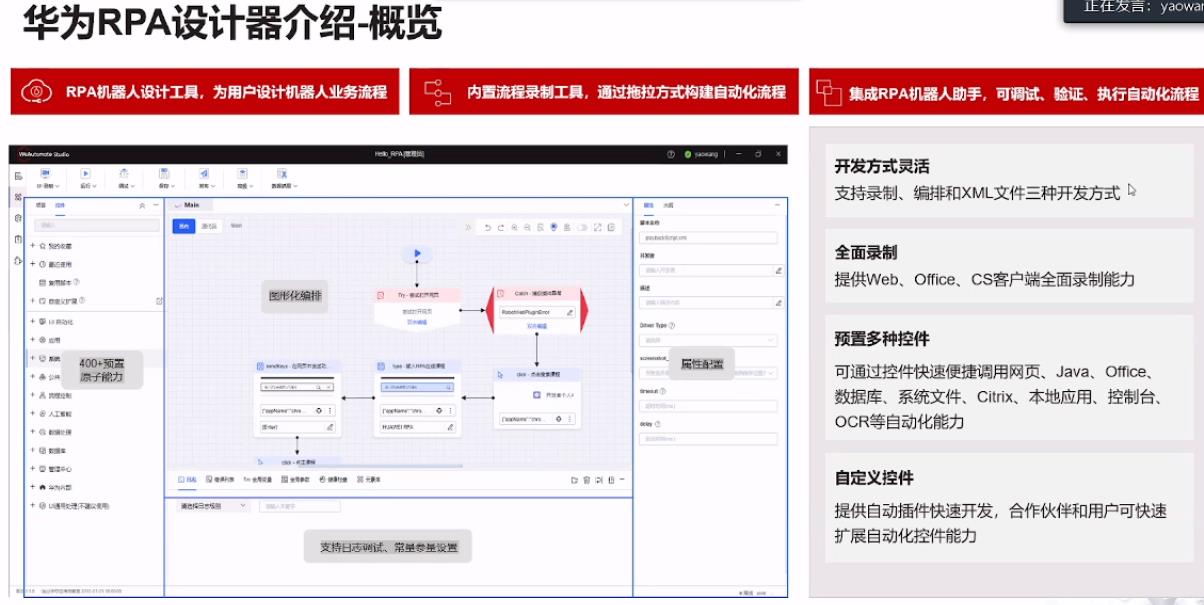Open the 元素库 tab at bottom
Image resolution: width=1204 pixels, height=605 pixels.
pos(368,480)
